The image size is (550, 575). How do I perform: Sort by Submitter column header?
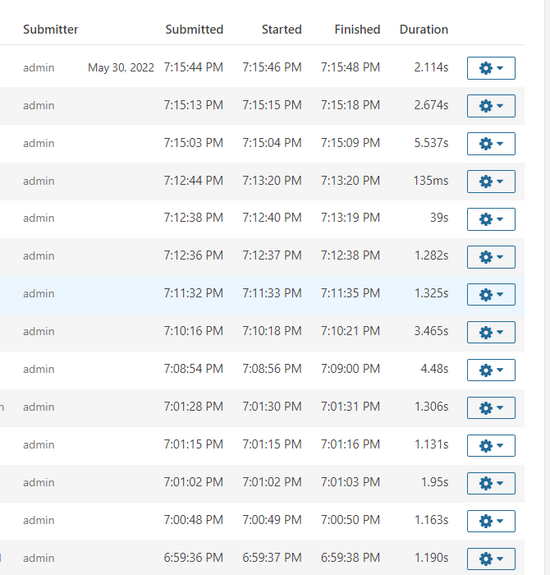51,29
